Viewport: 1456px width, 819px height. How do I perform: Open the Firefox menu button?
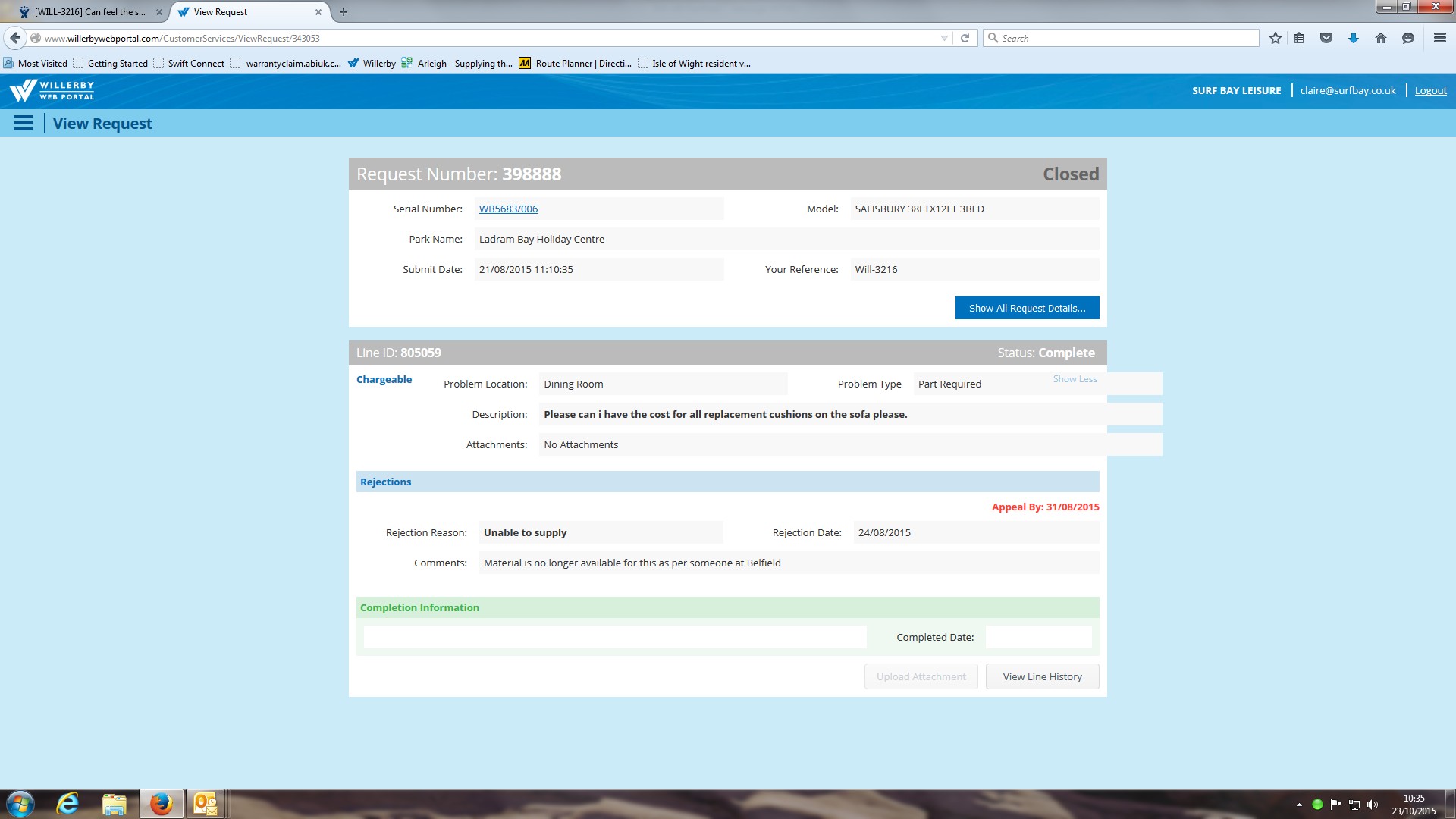click(x=1439, y=38)
